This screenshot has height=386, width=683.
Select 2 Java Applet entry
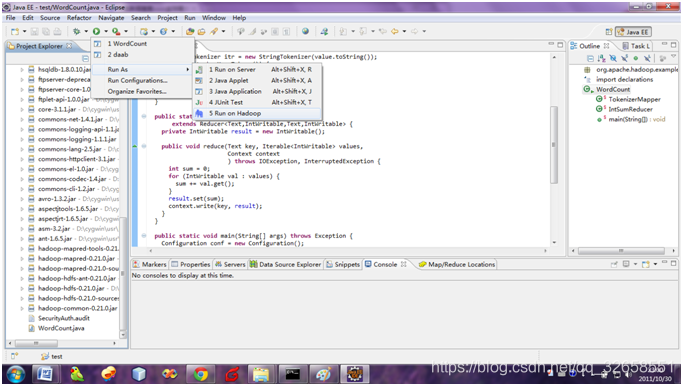(x=257, y=81)
